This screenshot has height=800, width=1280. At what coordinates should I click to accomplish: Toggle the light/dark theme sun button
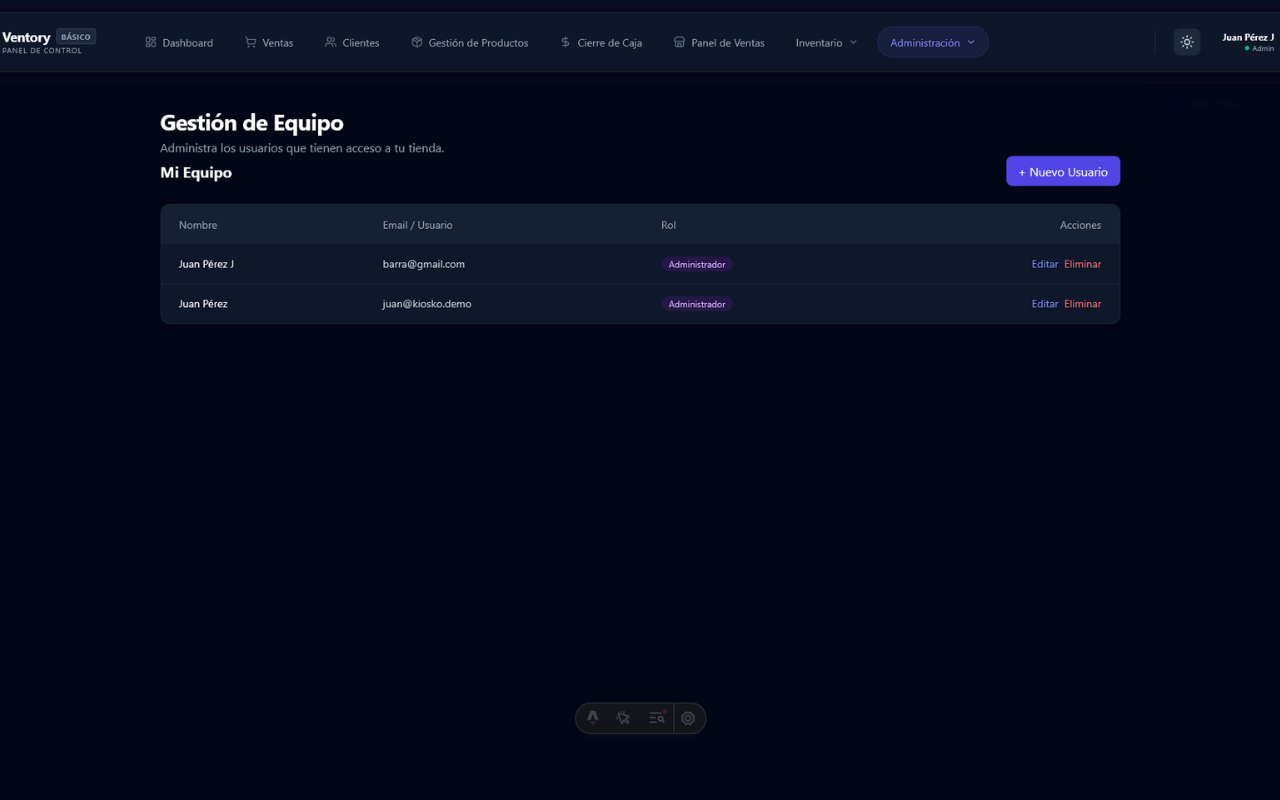(1187, 42)
